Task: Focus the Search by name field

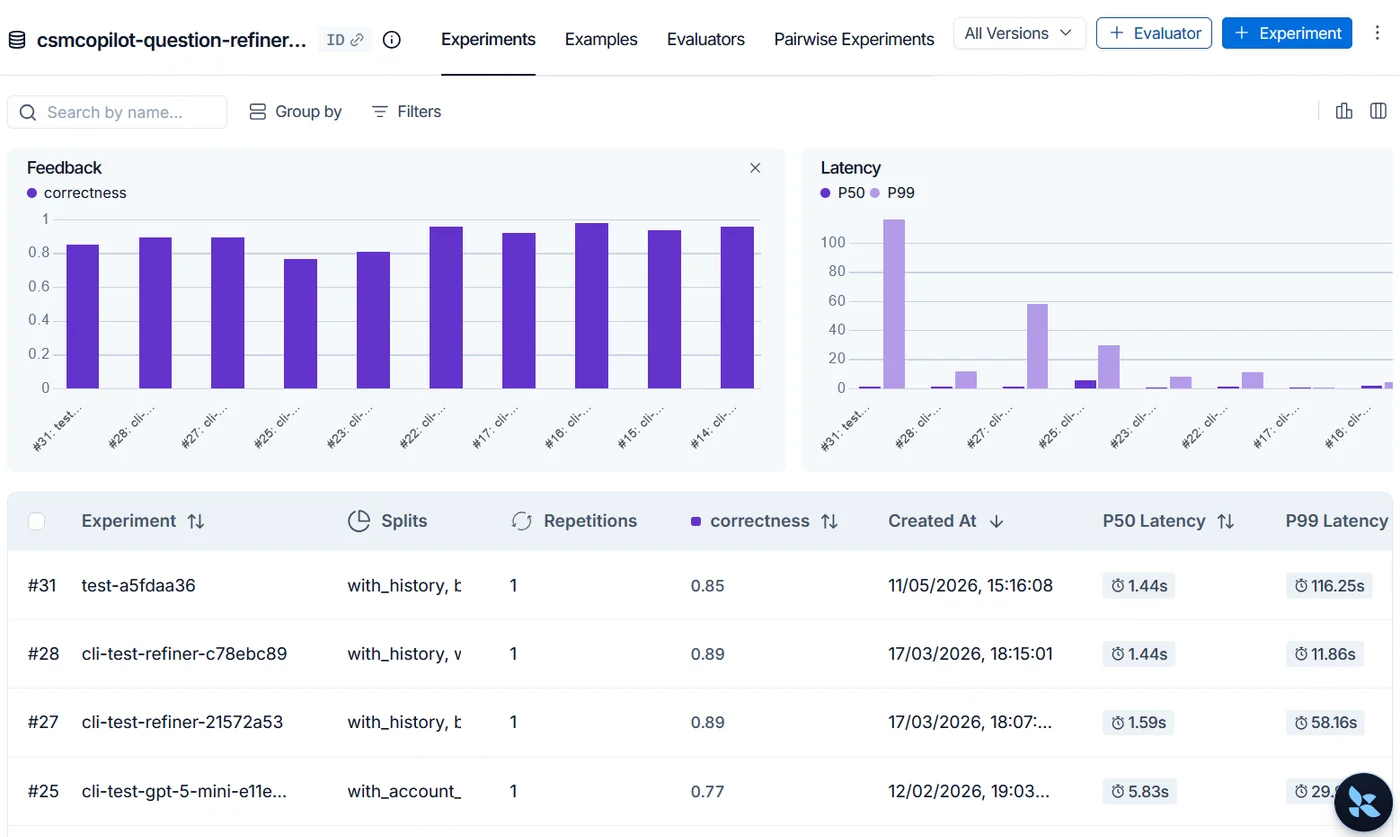Action: click(117, 112)
